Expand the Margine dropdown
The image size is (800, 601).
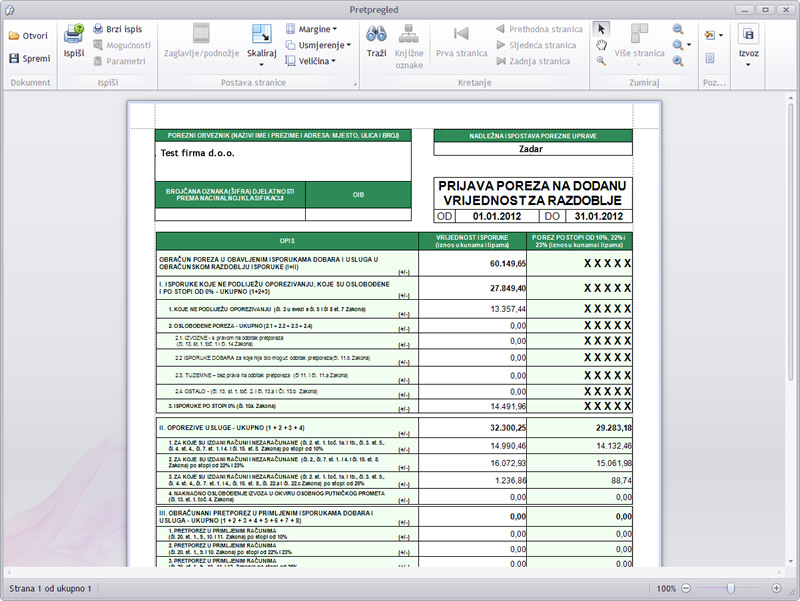point(334,29)
